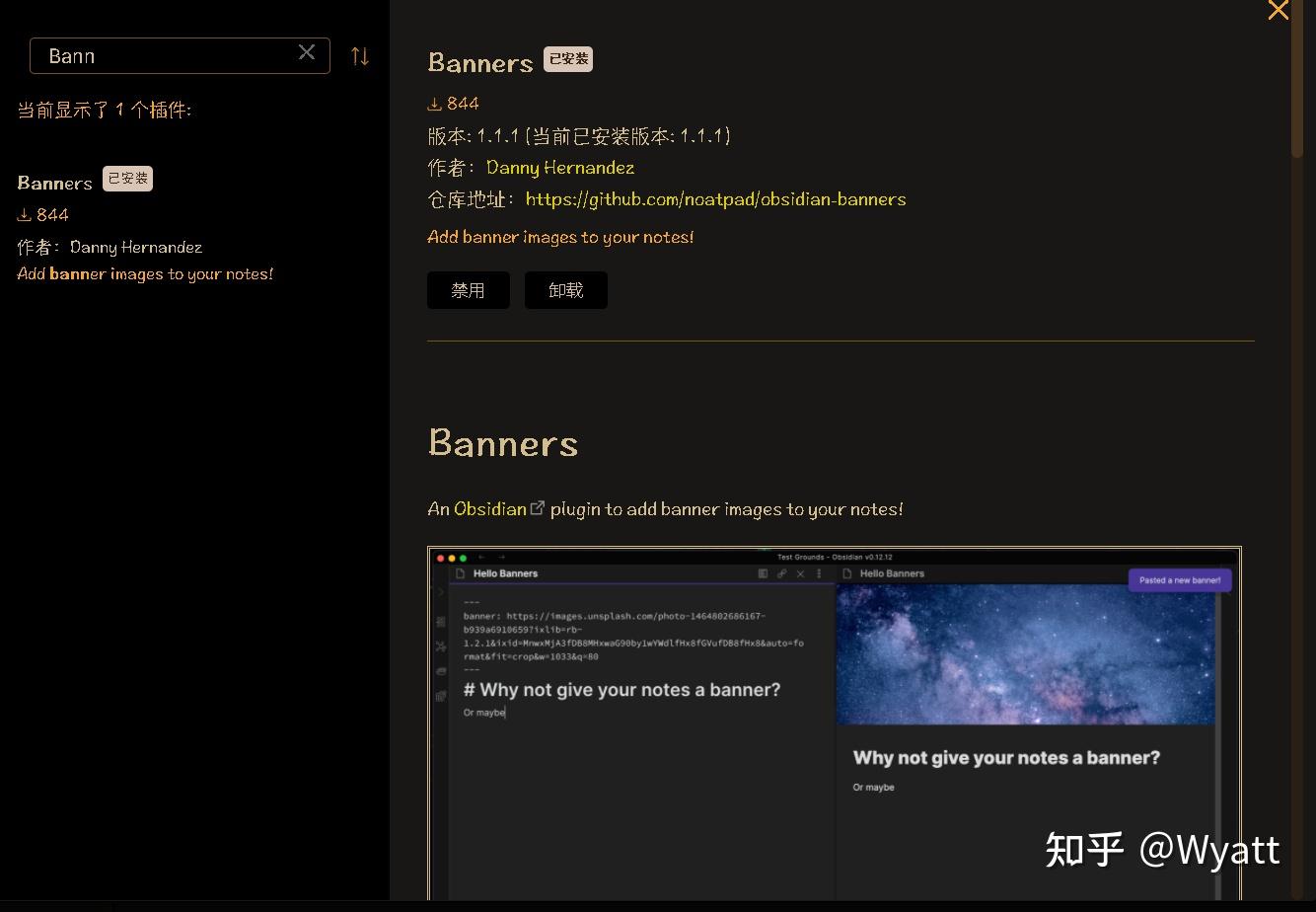Image resolution: width=1316 pixels, height=912 pixels.
Task: Click the download arrow icon next to 844
Action: [x=434, y=103]
